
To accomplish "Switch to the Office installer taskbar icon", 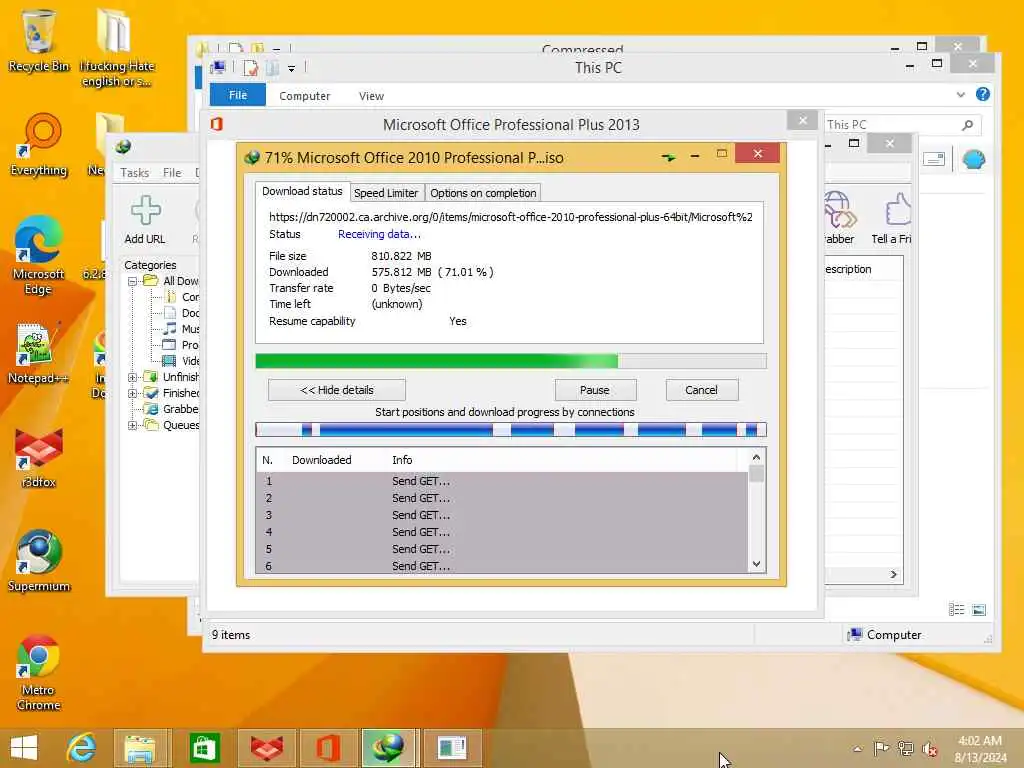I will (328, 748).
